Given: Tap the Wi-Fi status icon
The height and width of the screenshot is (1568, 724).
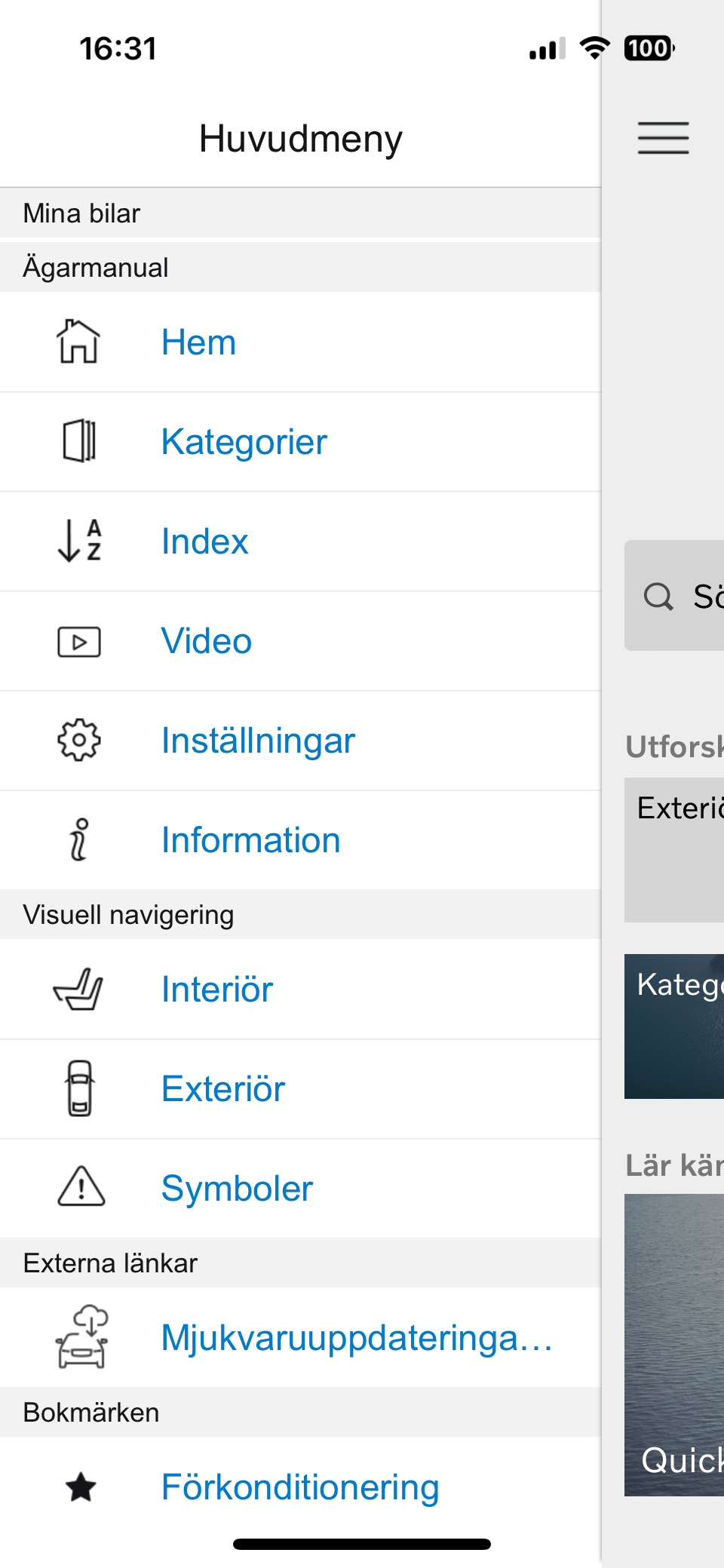Looking at the screenshot, I should [594, 48].
